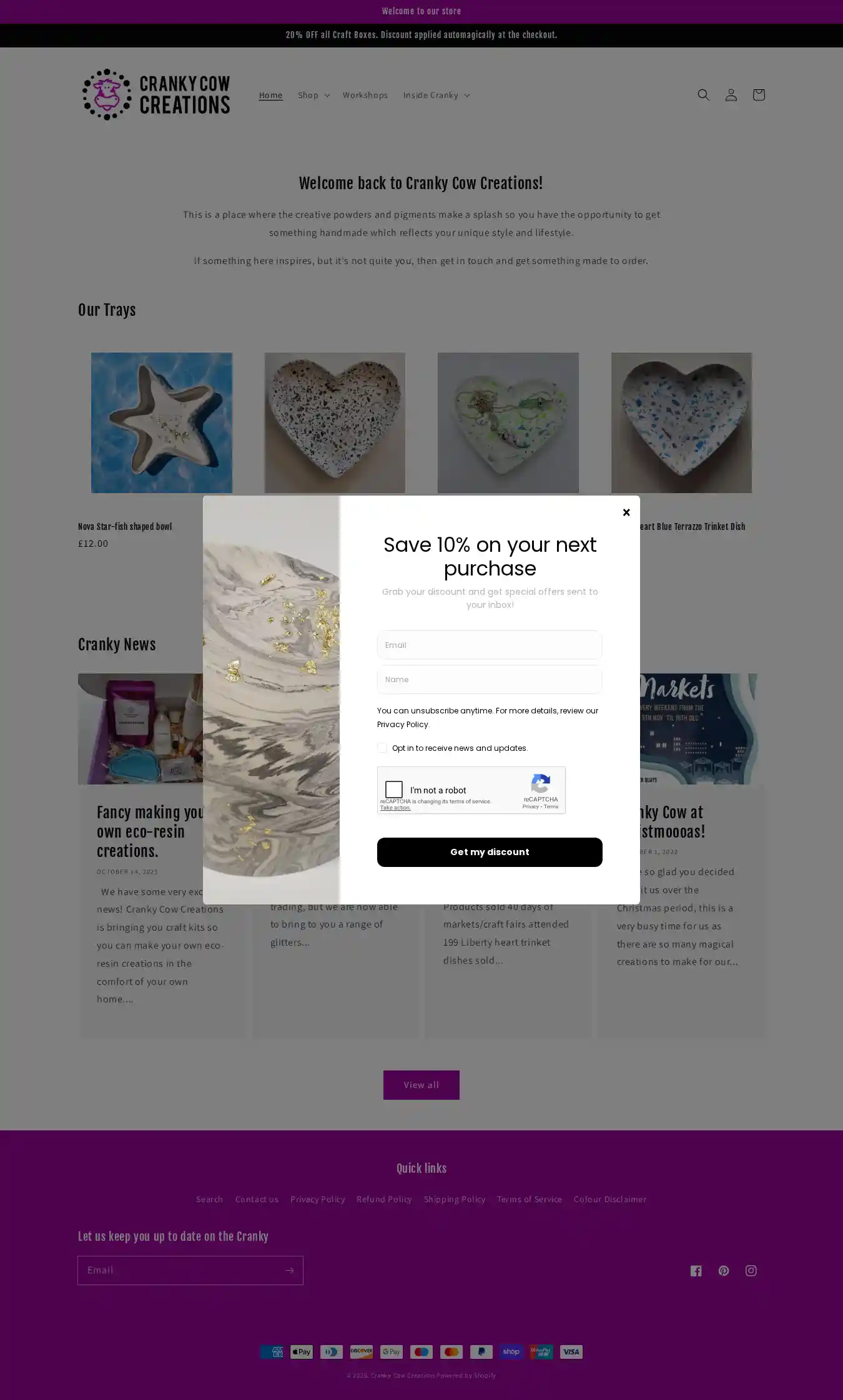Select the Home menu item
843x1400 pixels.
coord(270,95)
